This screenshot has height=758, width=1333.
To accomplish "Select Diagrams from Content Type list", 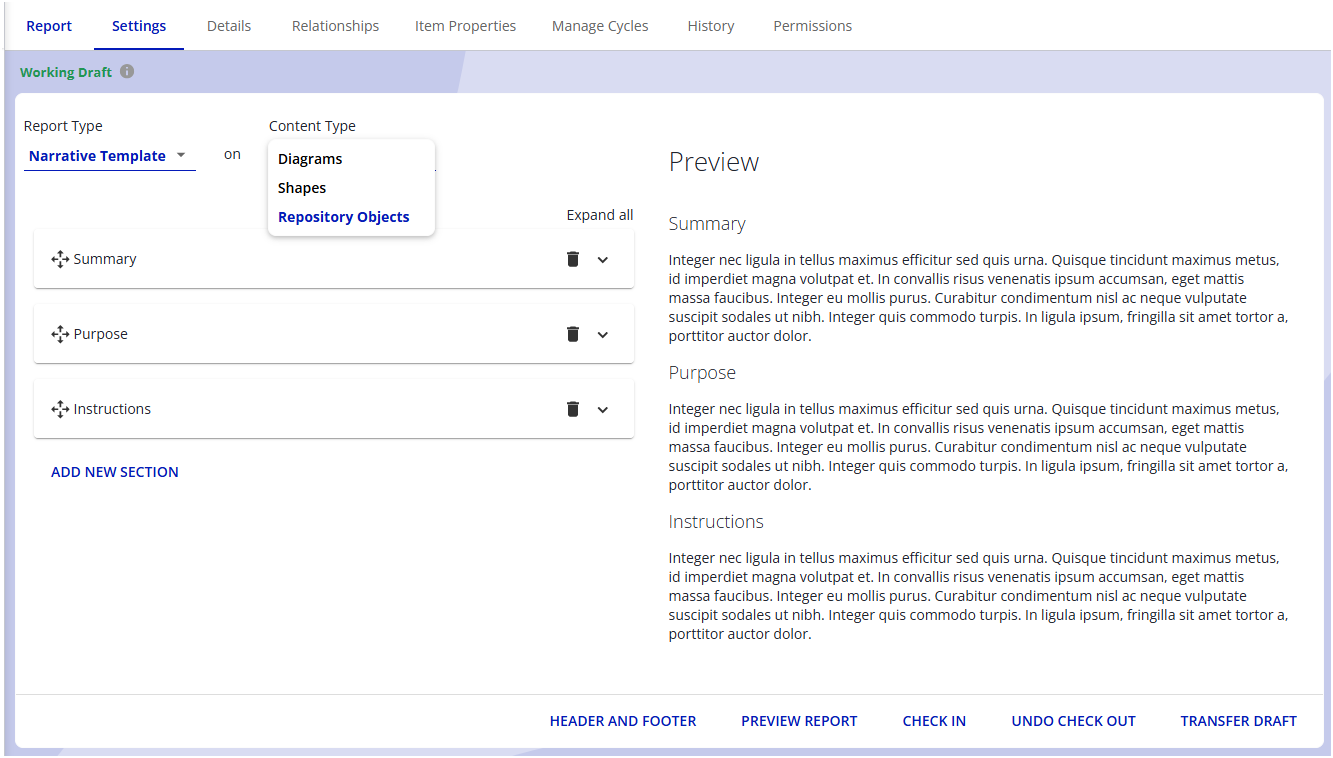I will 310,159.
